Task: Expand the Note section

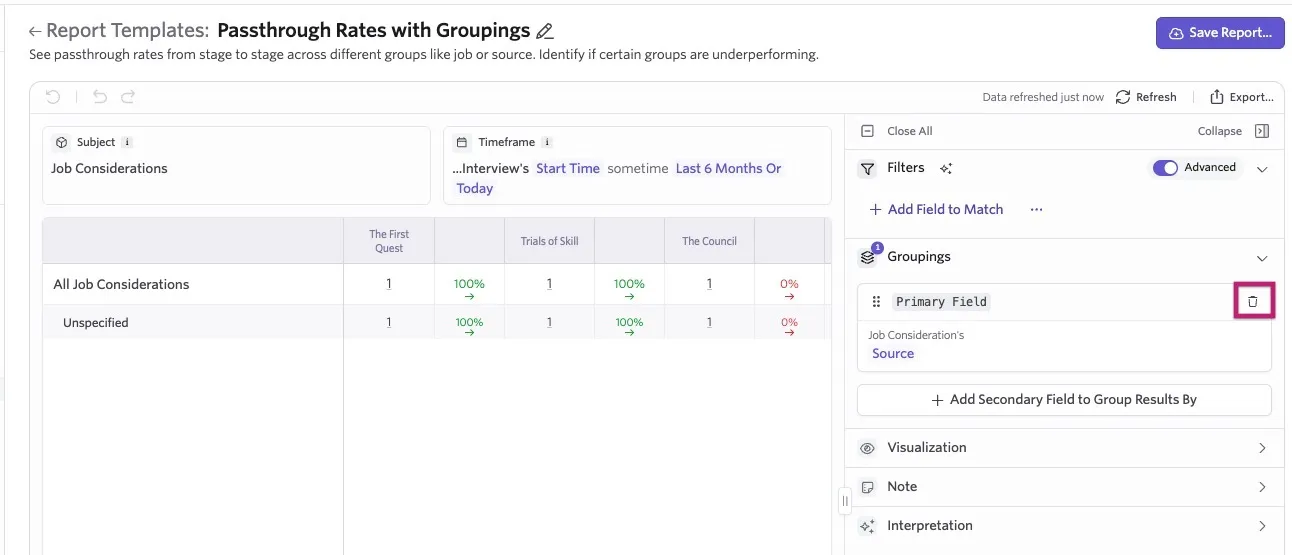Action: point(1064,487)
